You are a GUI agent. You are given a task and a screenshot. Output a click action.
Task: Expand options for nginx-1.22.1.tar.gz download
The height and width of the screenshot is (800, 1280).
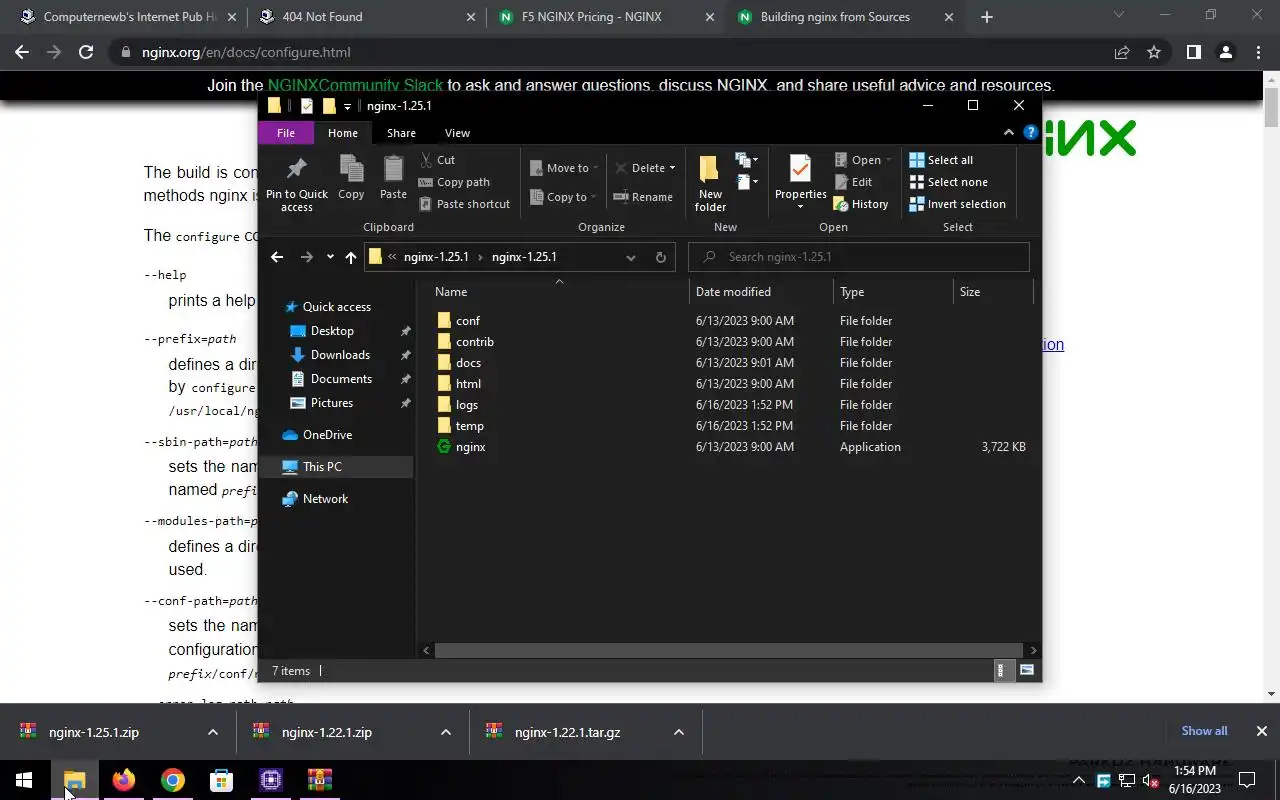(x=679, y=732)
